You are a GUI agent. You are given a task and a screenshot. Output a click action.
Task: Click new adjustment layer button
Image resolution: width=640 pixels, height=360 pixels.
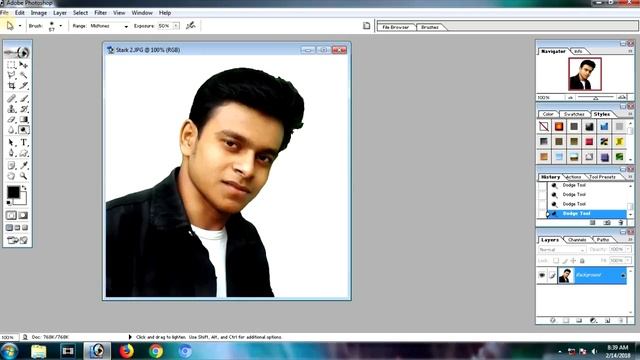click(x=593, y=321)
